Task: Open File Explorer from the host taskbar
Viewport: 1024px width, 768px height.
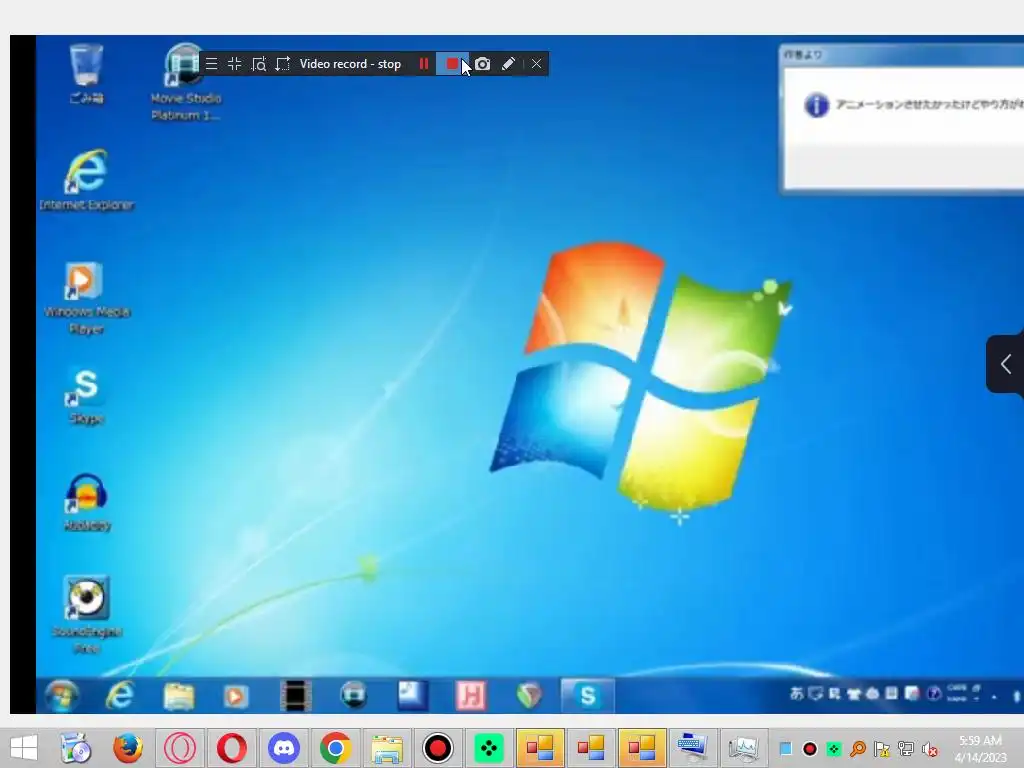Action: click(x=387, y=749)
